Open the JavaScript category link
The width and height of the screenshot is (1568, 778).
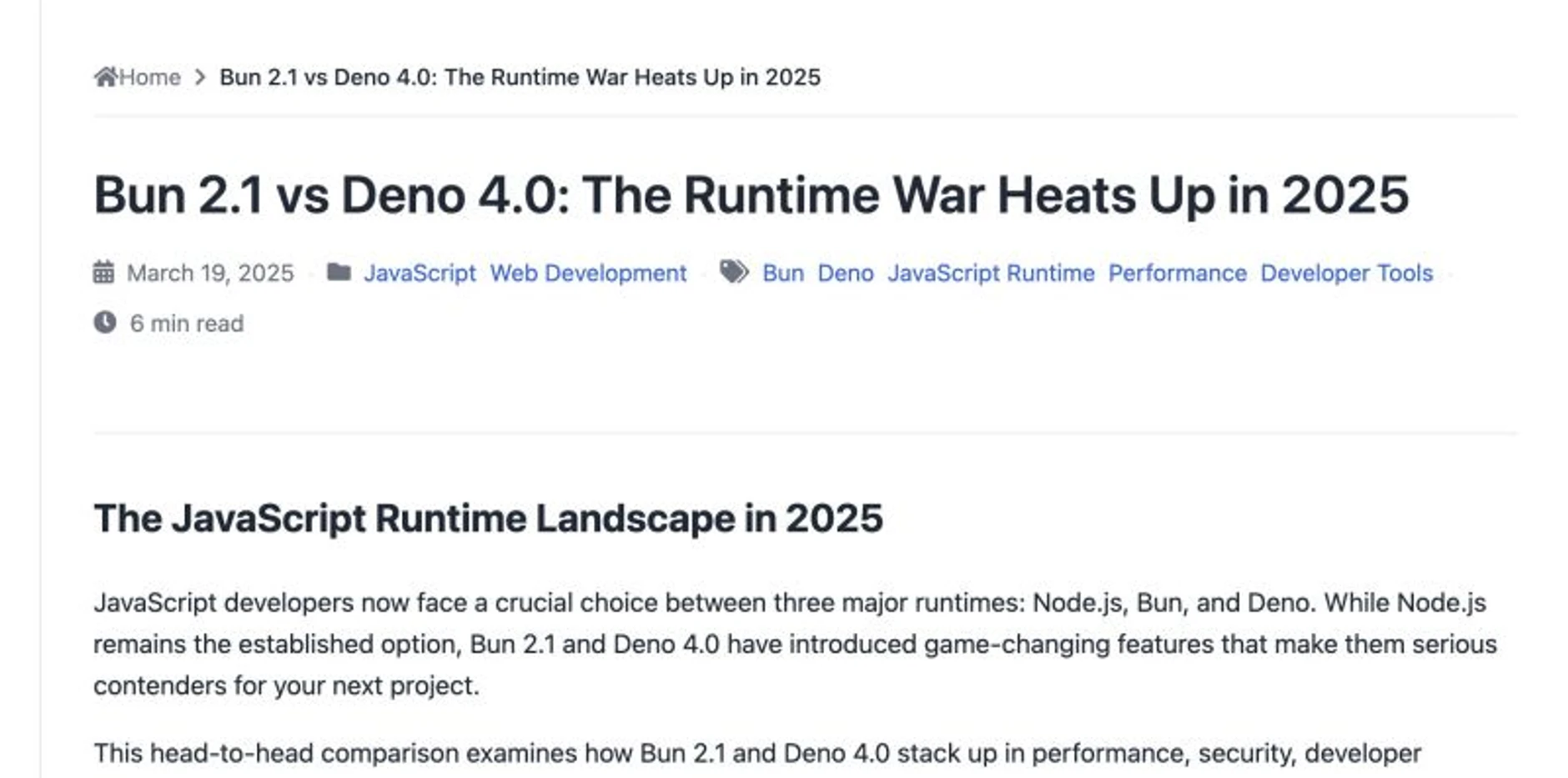point(420,273)
